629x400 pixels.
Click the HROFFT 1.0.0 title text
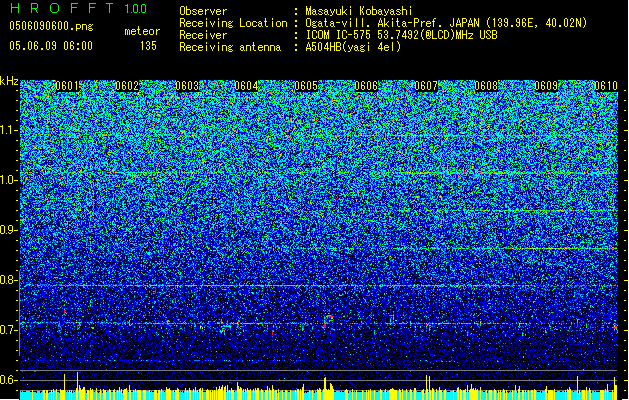[79, 8]
